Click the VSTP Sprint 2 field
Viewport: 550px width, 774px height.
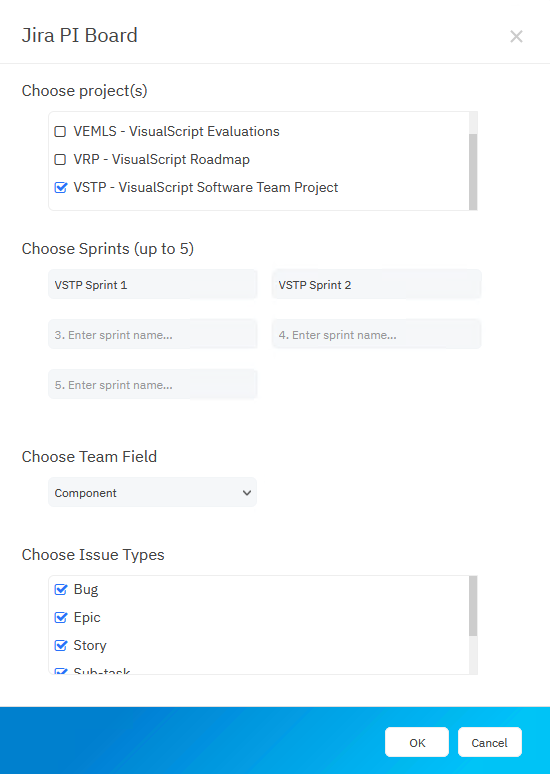[376, 284]
